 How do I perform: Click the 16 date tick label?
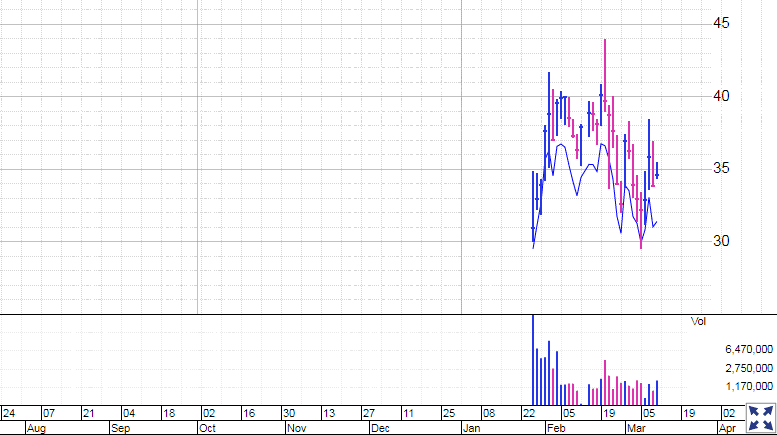(249, 413)
